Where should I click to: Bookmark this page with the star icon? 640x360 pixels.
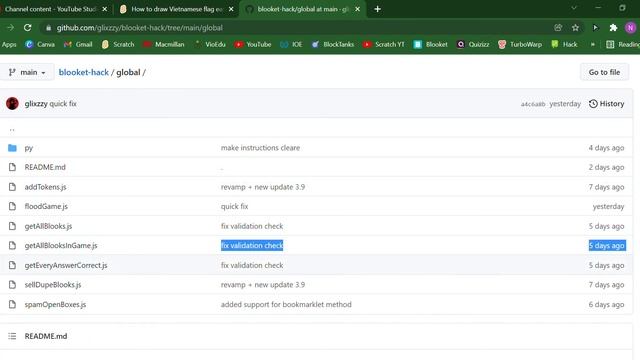[575, 28]
